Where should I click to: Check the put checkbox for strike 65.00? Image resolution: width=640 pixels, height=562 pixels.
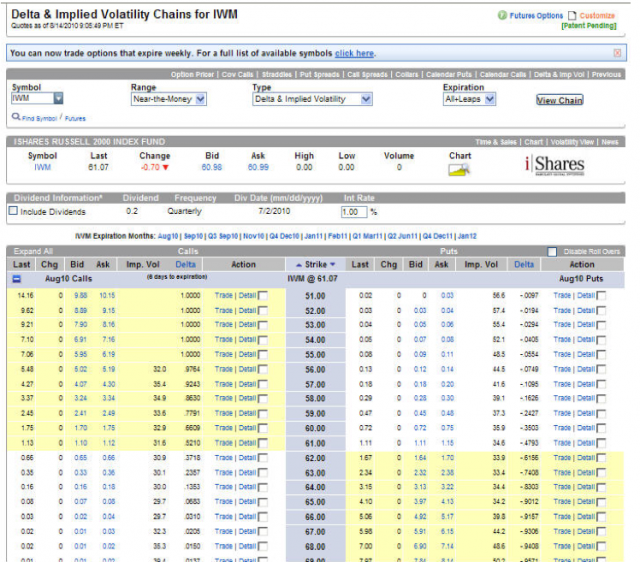(x=601, y=502)
